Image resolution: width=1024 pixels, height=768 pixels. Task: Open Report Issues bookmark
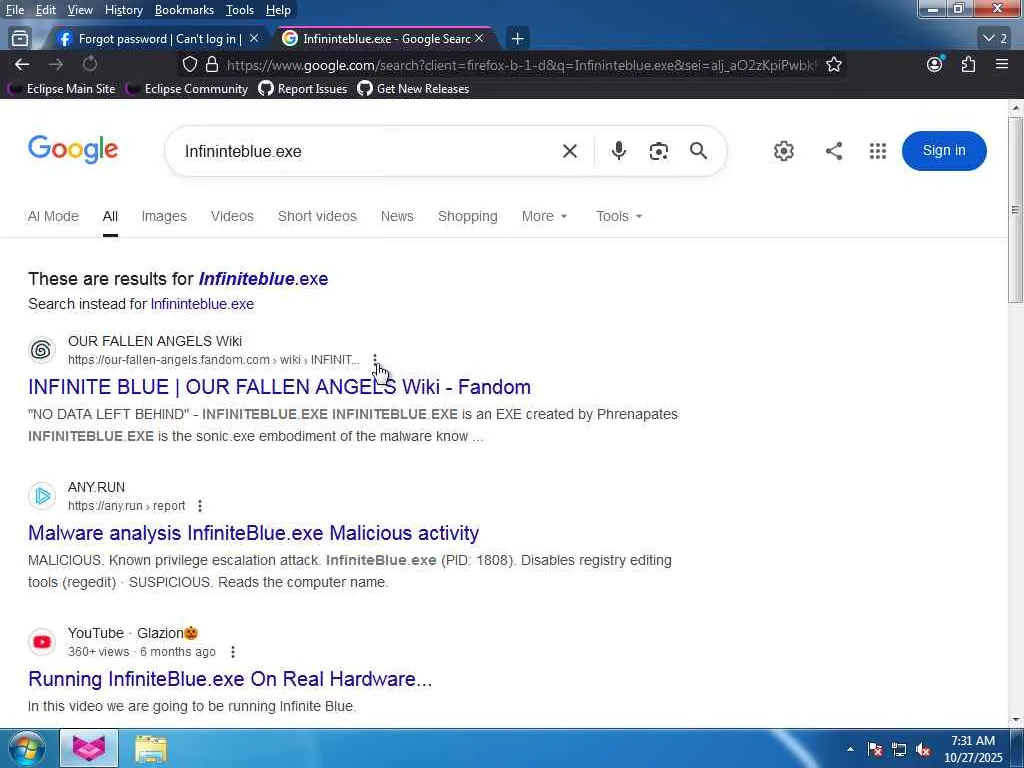coord(302,89)
